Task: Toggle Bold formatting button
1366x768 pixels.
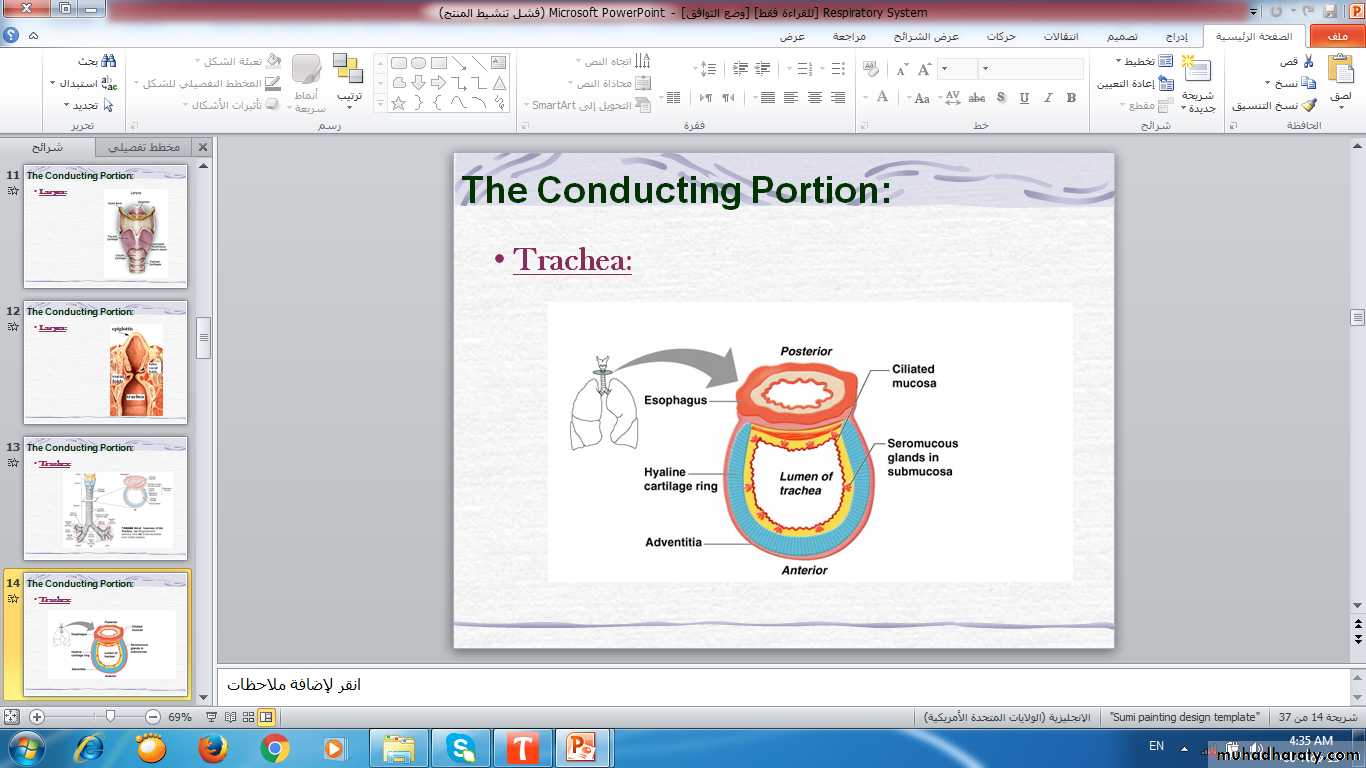Action: pos(1071,98)
